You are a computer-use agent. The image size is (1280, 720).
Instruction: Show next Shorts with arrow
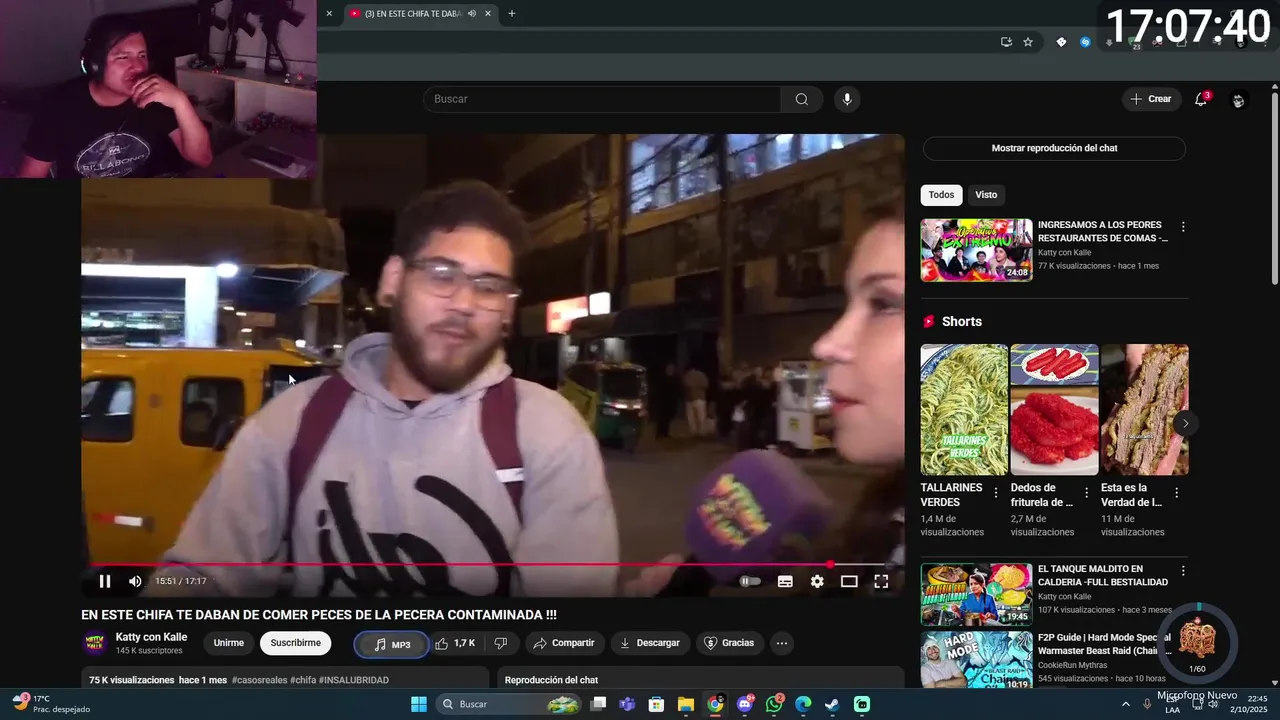pos(1185,423)
